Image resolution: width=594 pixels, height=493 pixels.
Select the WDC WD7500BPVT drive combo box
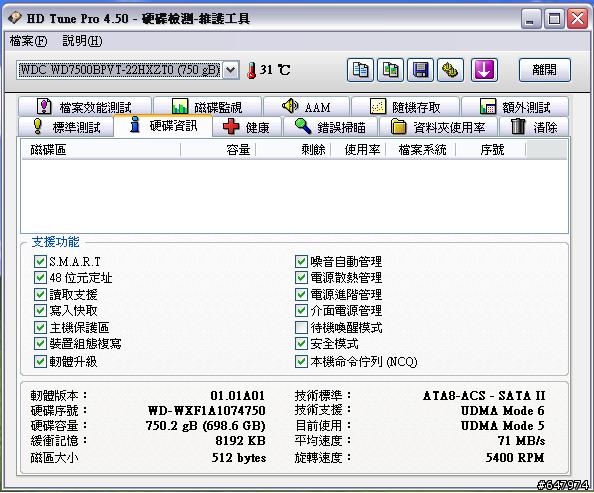[x=128, y=70]
